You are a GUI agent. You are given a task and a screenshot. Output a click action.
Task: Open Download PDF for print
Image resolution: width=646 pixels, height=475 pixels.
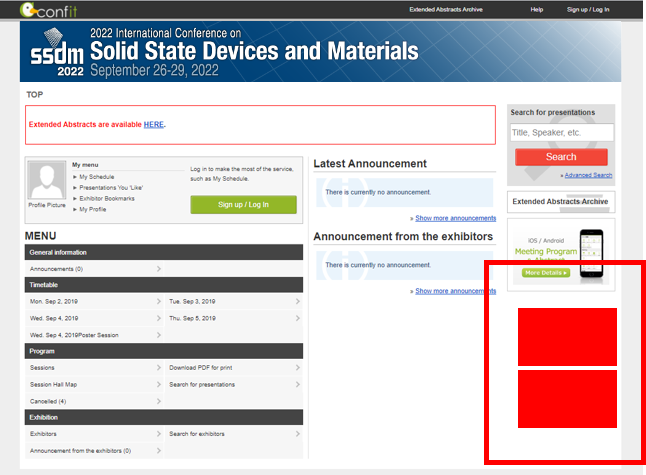233,368
